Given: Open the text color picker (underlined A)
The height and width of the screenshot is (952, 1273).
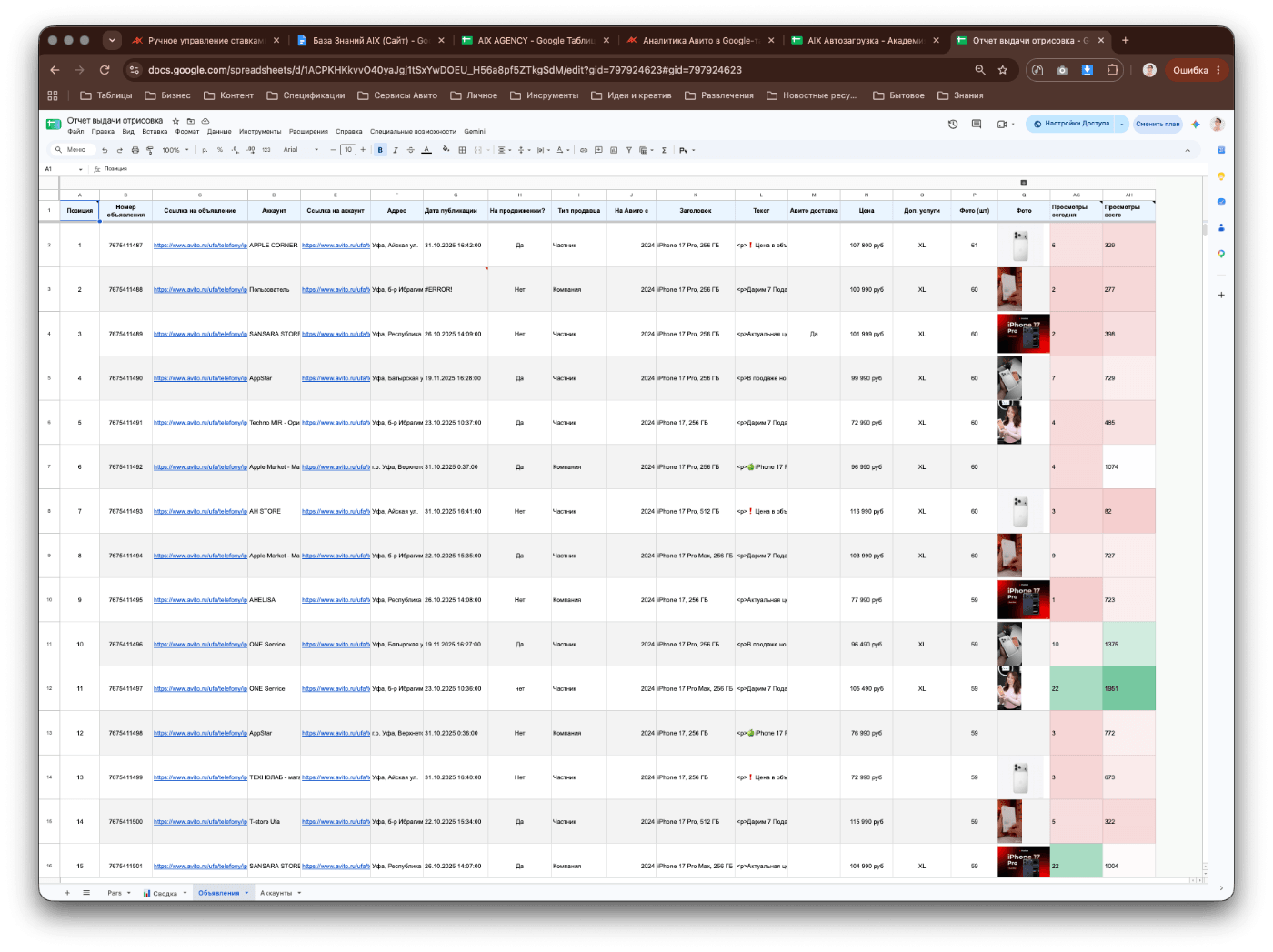Looking at the screenshot, I should [x=426, y=150].
